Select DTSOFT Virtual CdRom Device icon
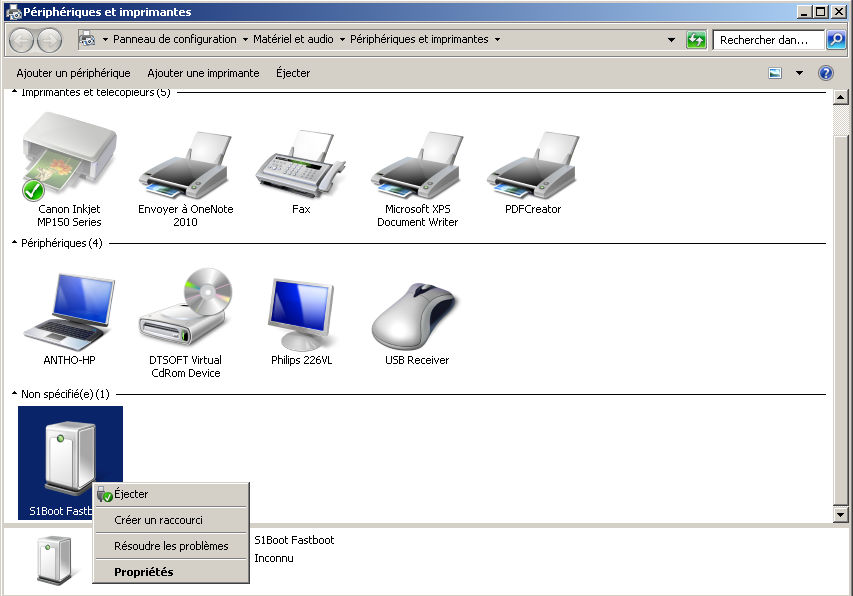This screenshot has width=853, height=596. point(186,307)
